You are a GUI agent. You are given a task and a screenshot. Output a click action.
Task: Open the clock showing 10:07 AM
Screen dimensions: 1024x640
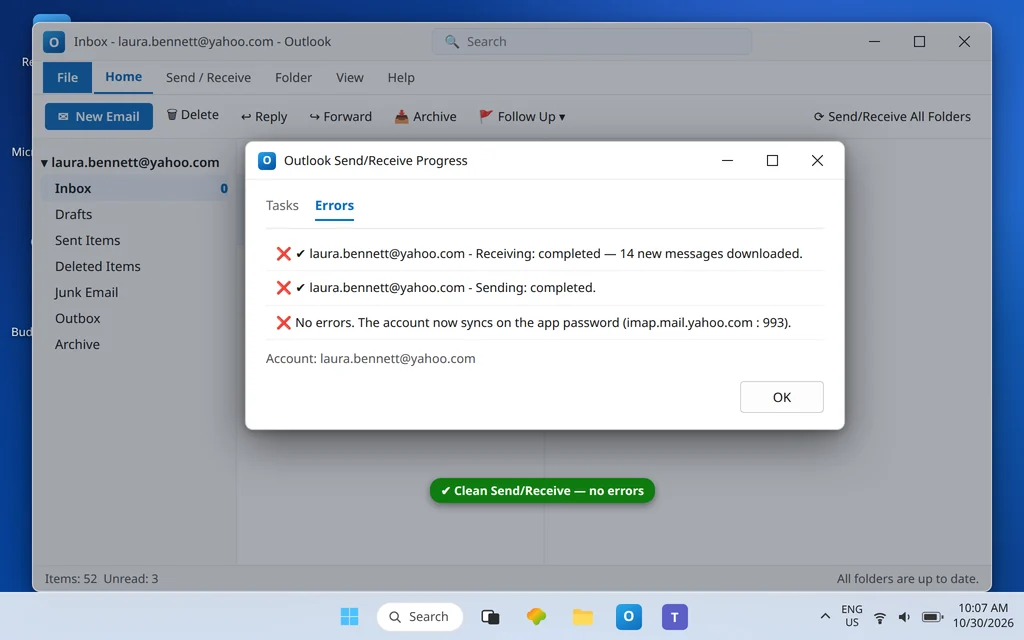tap(984, 615)
